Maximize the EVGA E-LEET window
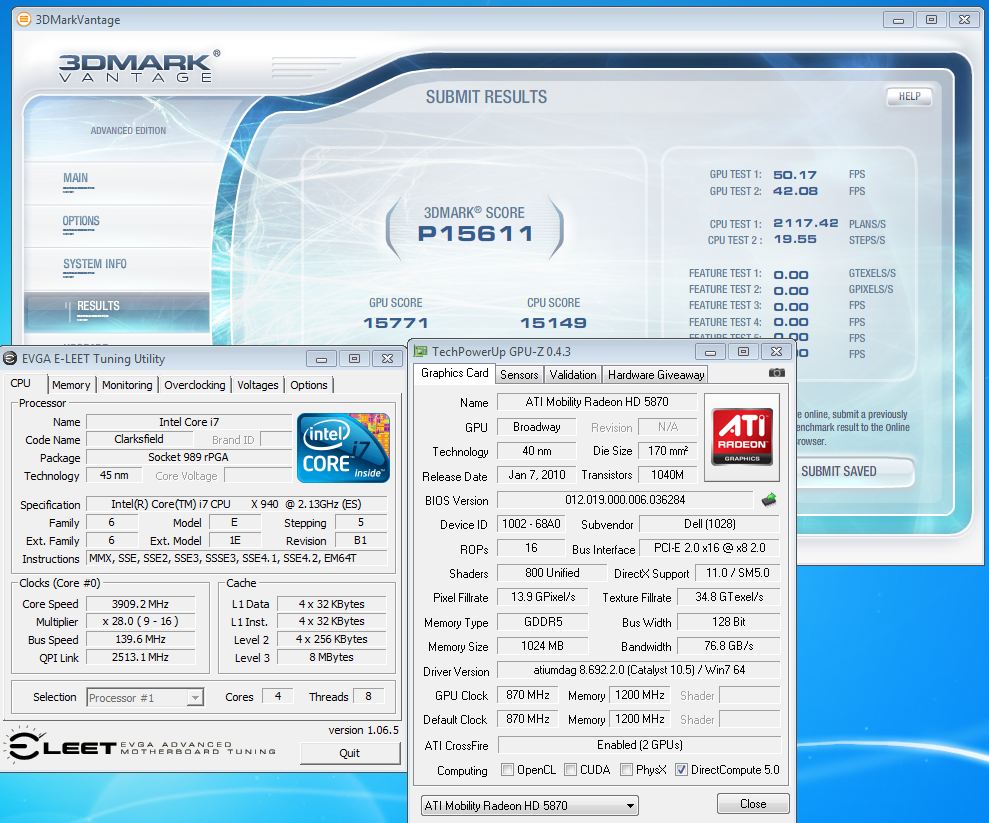This screenshot has height=823, width=989. pos(354,359)
